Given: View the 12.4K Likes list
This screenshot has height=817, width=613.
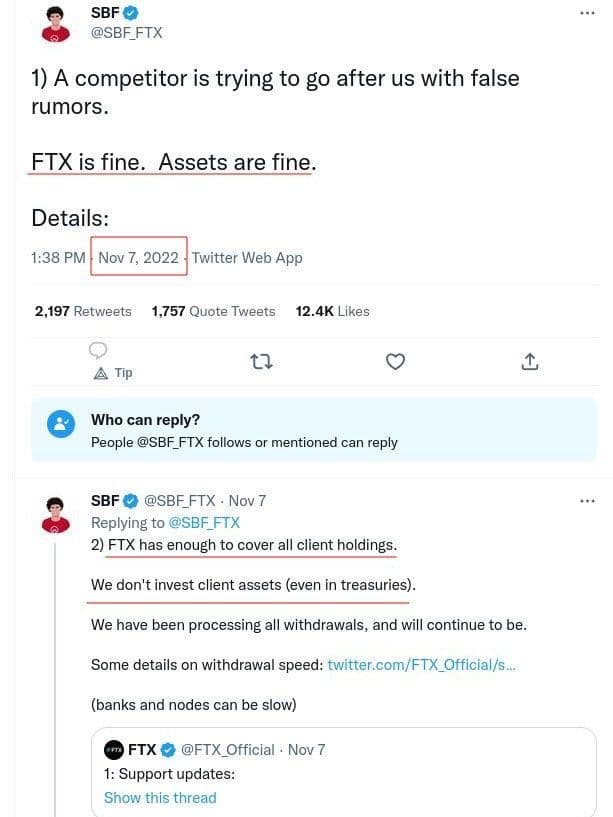Looking at the screenshot, I should tap(332, 311).
